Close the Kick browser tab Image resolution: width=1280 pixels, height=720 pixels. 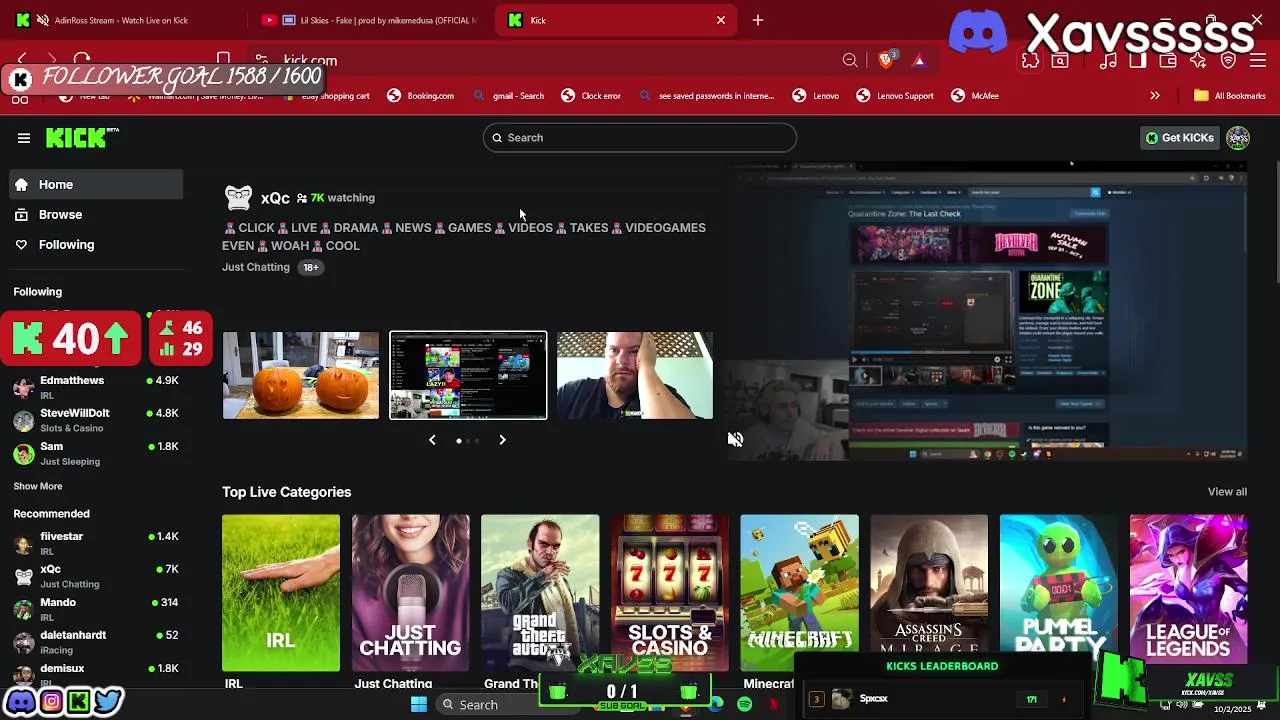click(721, 20)
